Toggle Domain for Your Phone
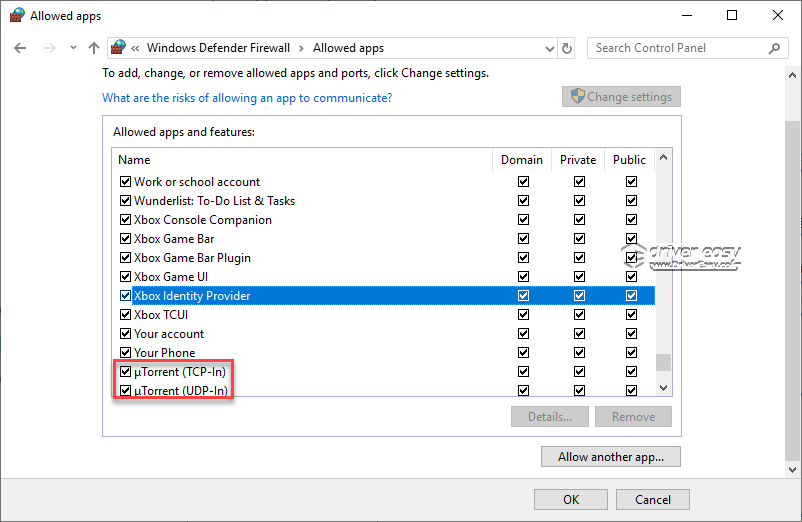 [523, 352]
